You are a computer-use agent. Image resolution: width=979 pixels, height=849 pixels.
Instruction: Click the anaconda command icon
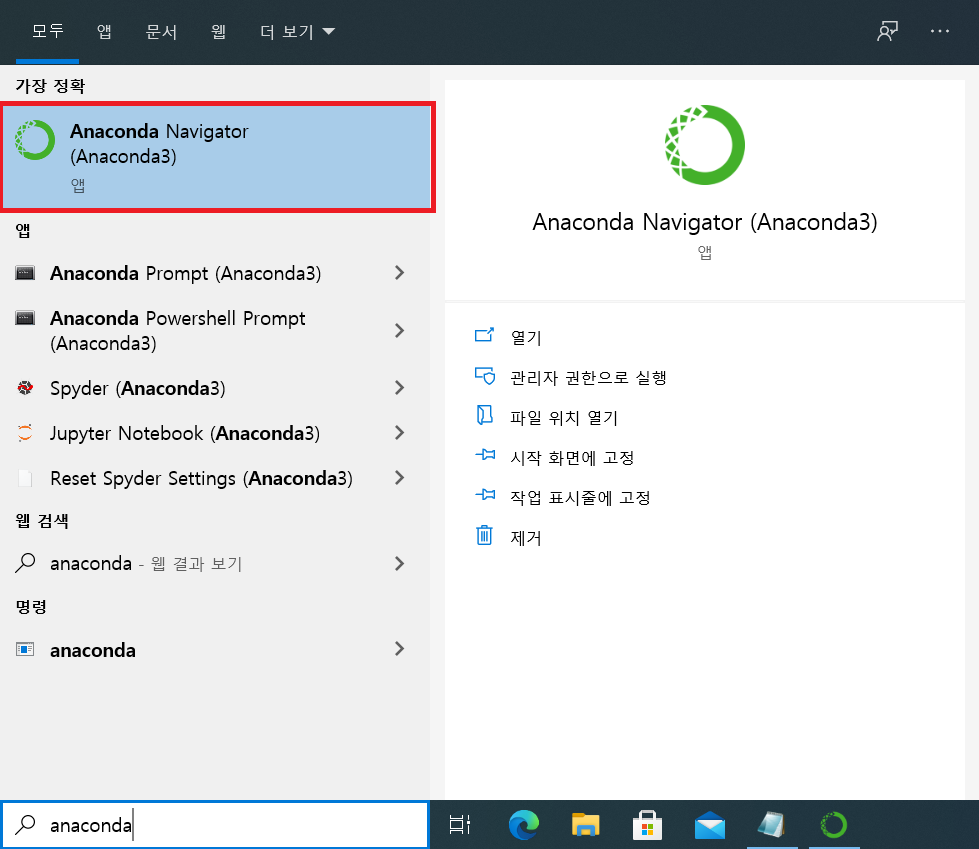point(25,649)
